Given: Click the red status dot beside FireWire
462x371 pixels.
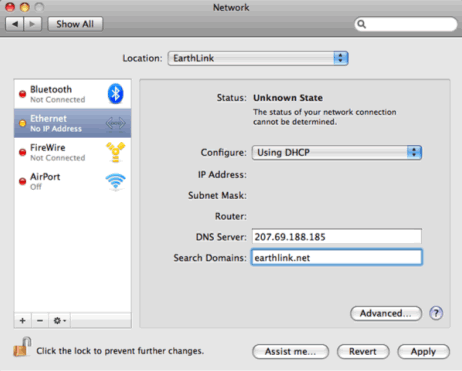Looking at the screenshot, I should point(22,152).
